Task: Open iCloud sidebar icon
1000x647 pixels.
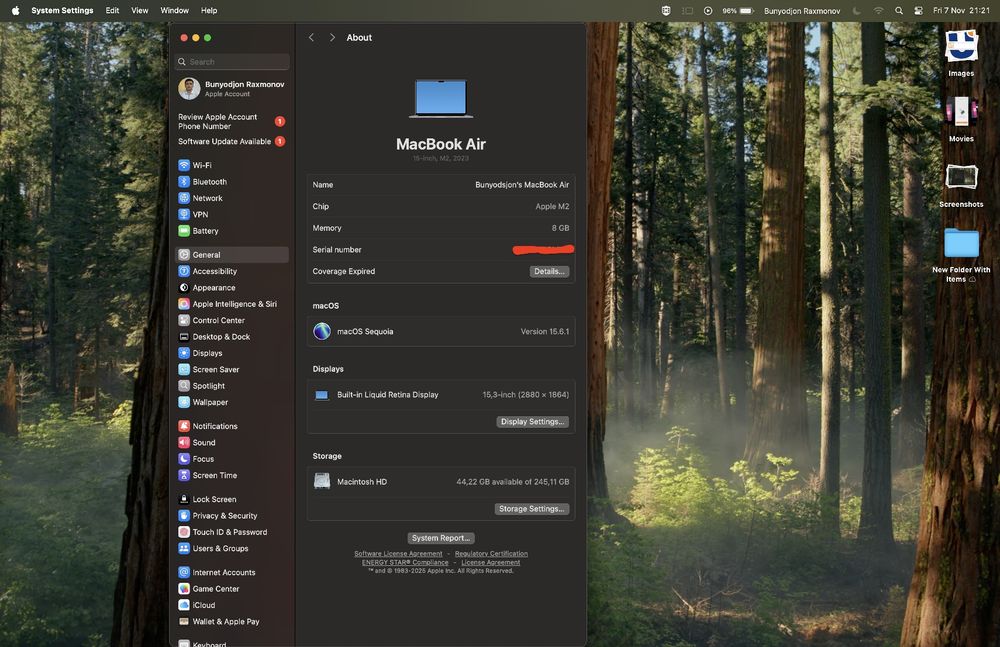Action: [x=184, y=605]
